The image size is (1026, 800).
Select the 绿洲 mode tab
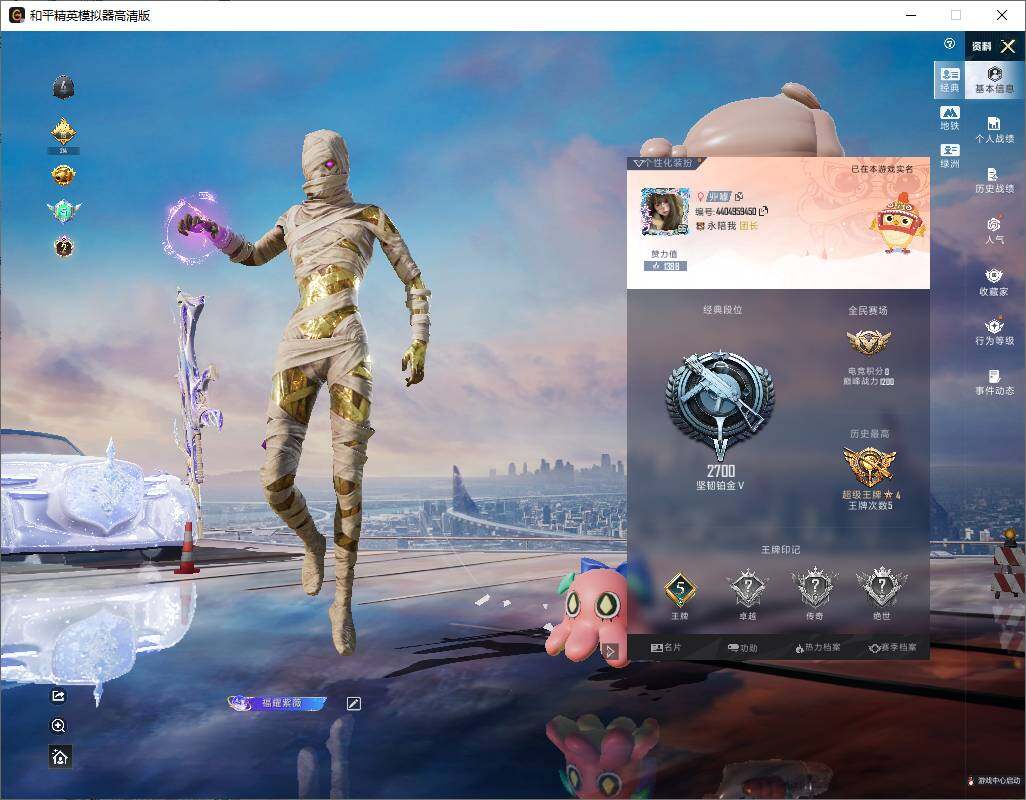(949, 156)
